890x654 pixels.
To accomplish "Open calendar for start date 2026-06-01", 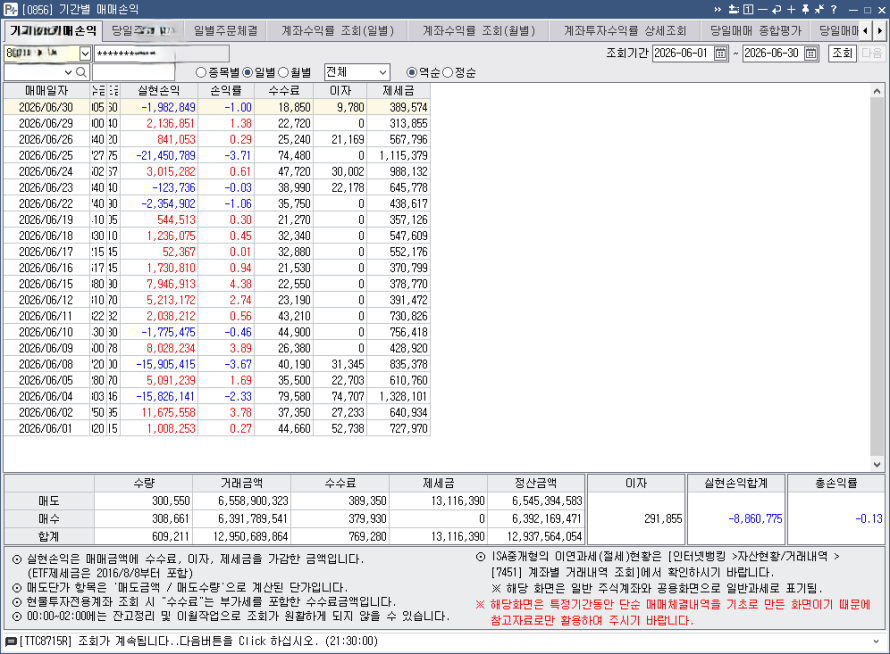I will pyautogui.click(x=721, y=53).
